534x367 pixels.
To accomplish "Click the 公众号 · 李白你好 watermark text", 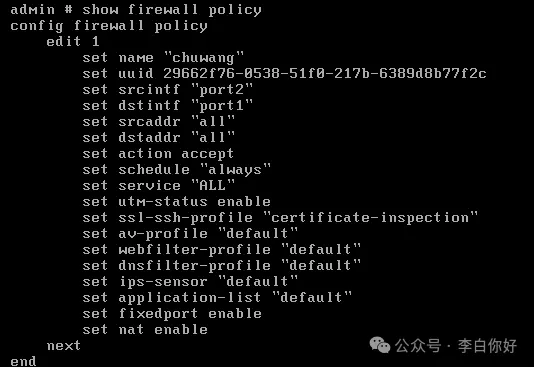I will (x=456, y=346).
